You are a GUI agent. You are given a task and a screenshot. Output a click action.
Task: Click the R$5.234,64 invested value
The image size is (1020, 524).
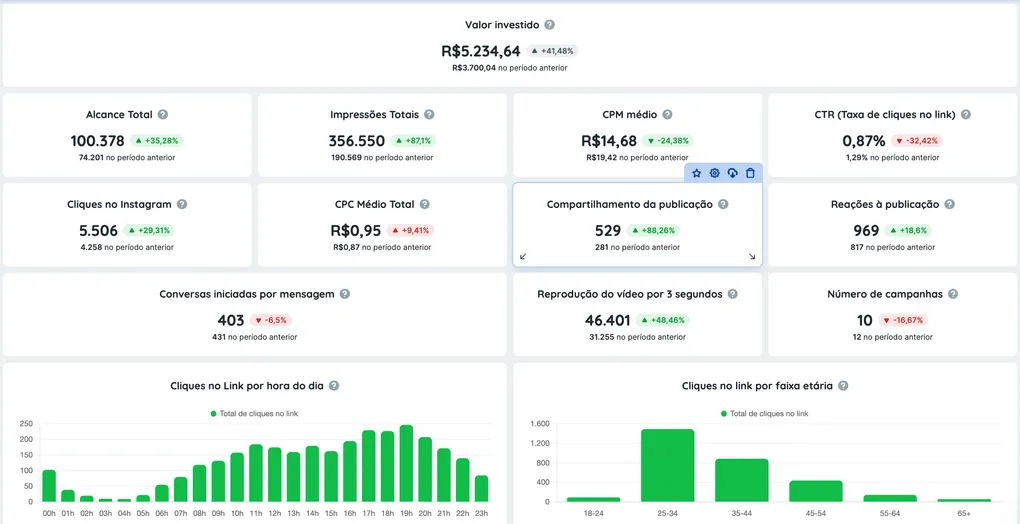point(481,51)
